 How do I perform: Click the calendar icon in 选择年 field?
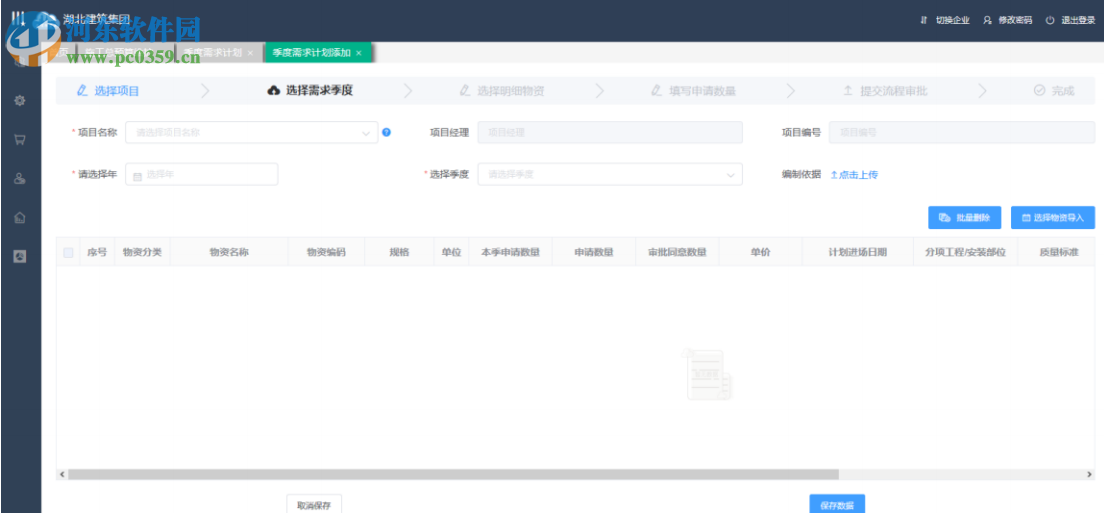click(x=138, y=175)
